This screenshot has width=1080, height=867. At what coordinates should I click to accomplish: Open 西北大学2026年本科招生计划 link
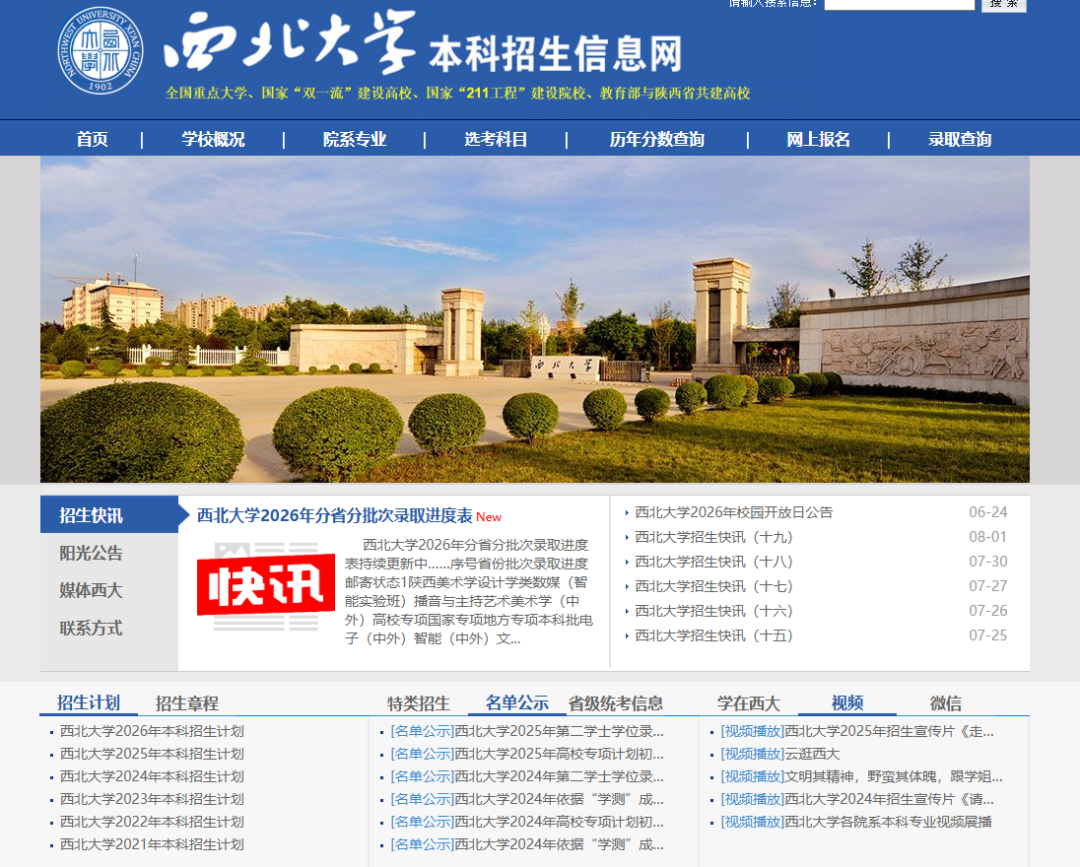(152, 731)
